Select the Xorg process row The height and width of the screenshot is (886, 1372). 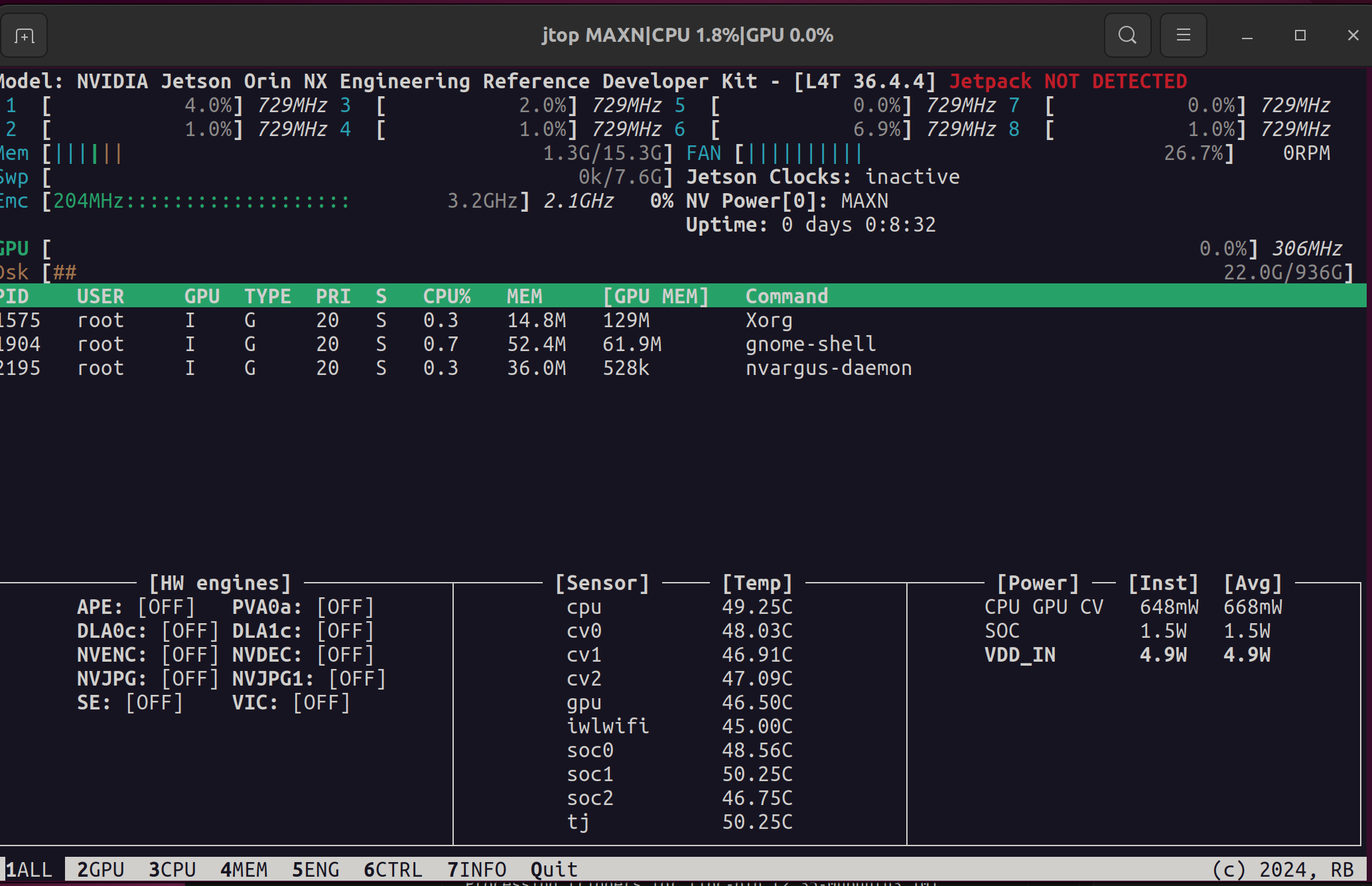click(768, 320)
